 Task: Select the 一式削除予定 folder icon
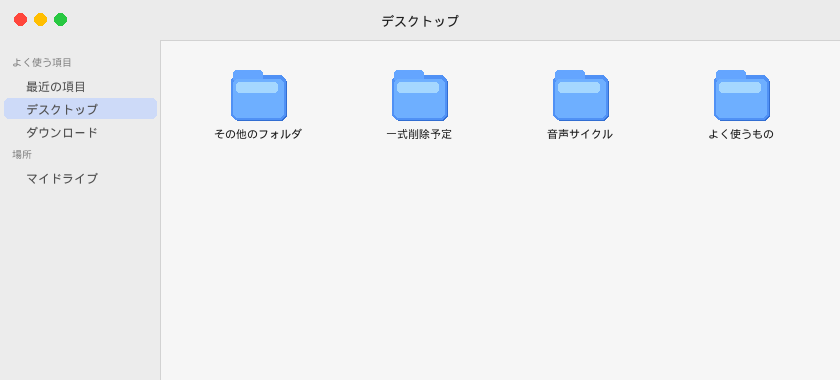click(419, 95)
